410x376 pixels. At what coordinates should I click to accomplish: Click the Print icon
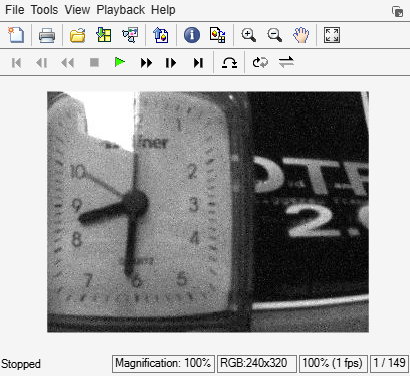click(x=47, y=35)
